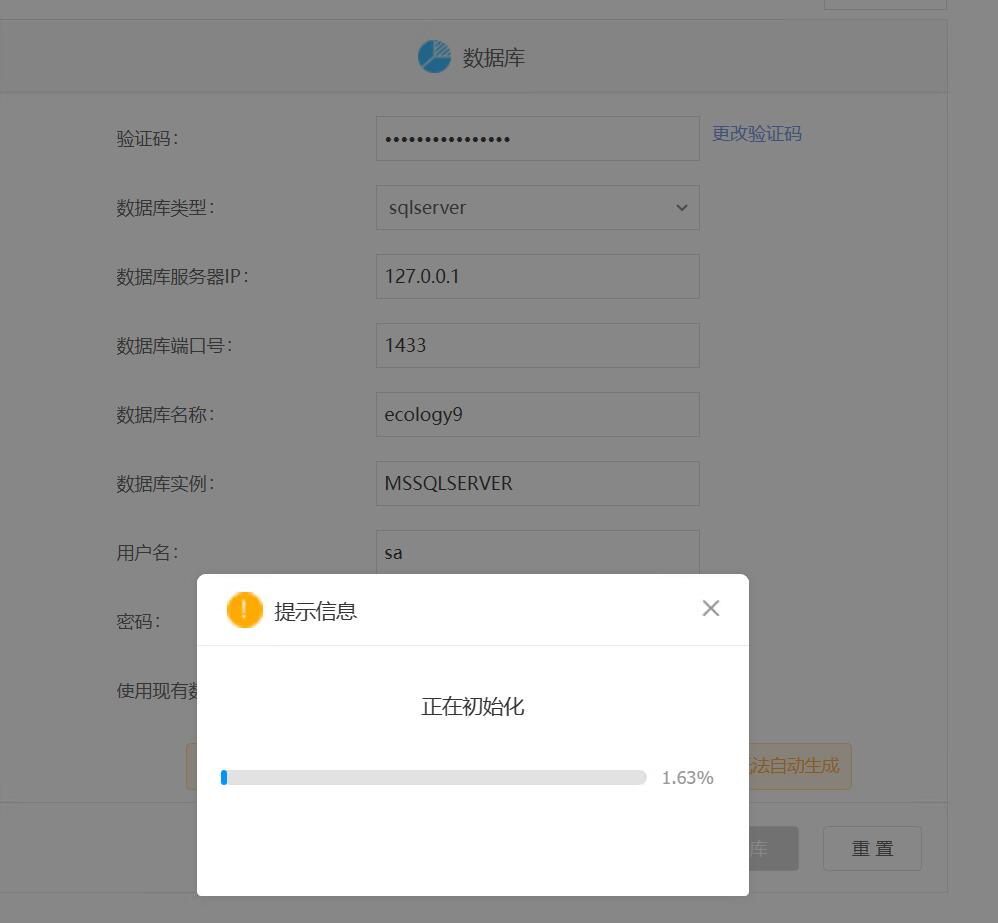Click the 提示信息 dialog title

pos(316,612)
